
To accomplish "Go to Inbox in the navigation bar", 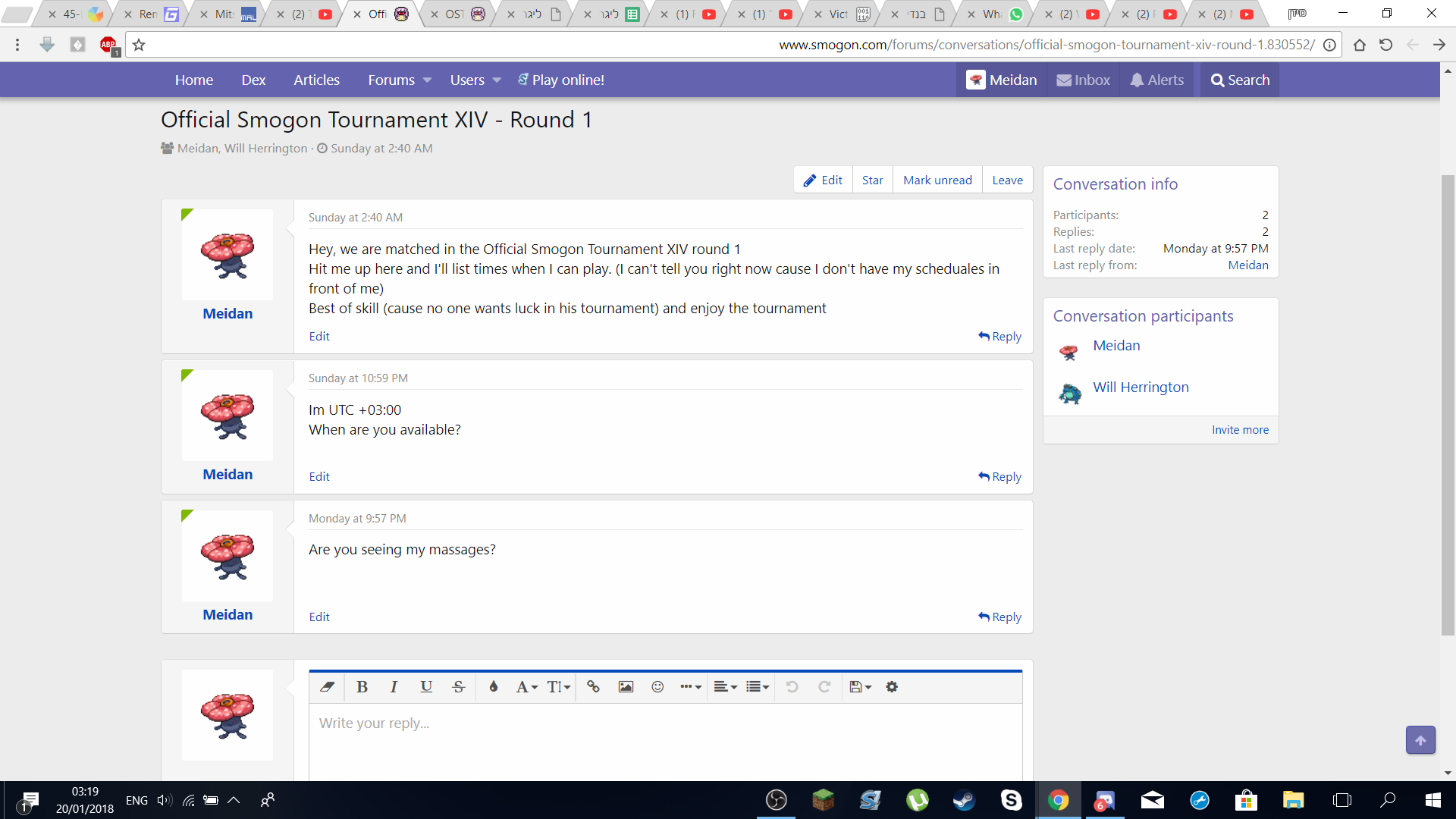I will point(1083,80).
